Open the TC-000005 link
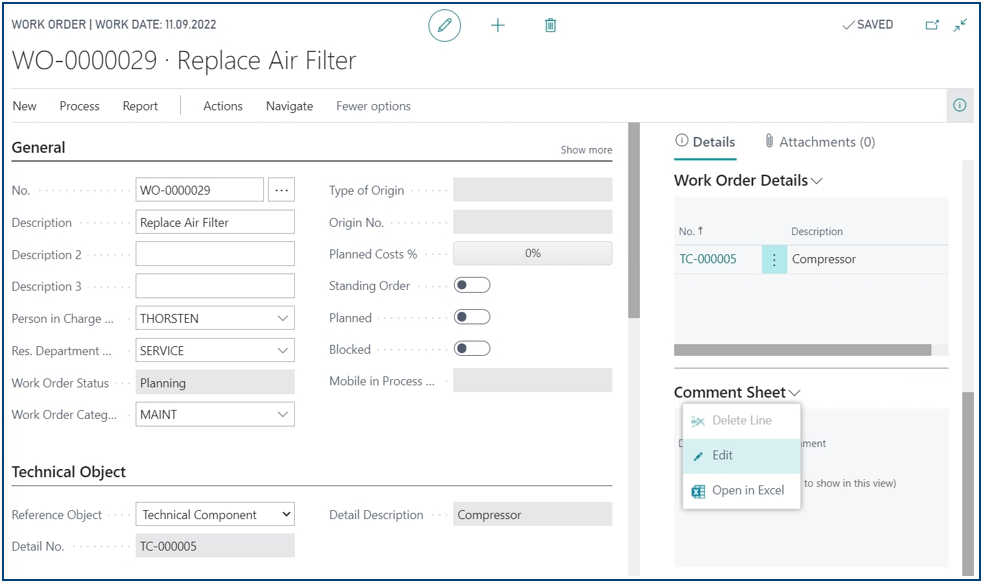984x583 pixels. 708,259
